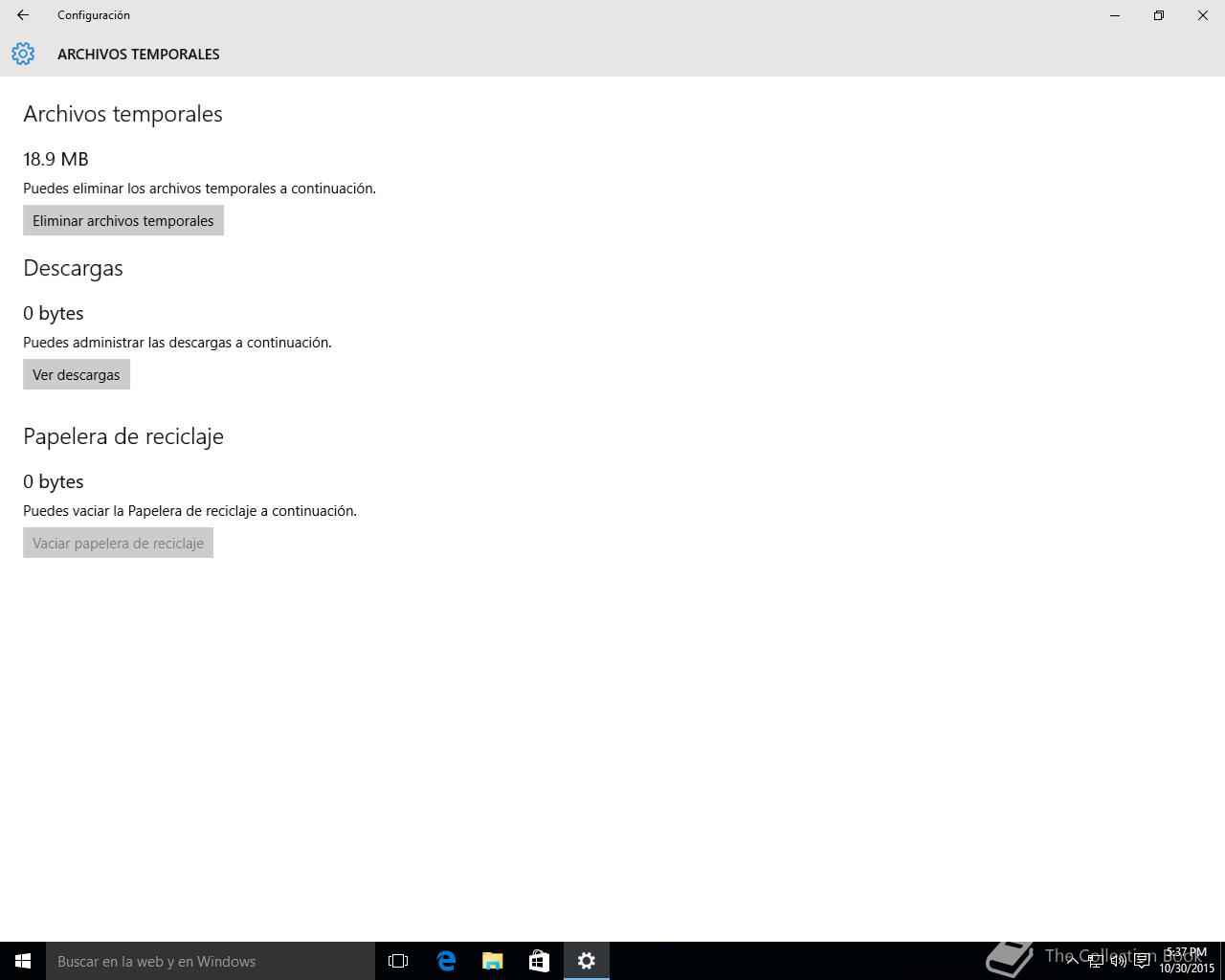This screenshot has height=980, width=1225.
Task: Open the network status tray icon
Action: click(1095, 961)
